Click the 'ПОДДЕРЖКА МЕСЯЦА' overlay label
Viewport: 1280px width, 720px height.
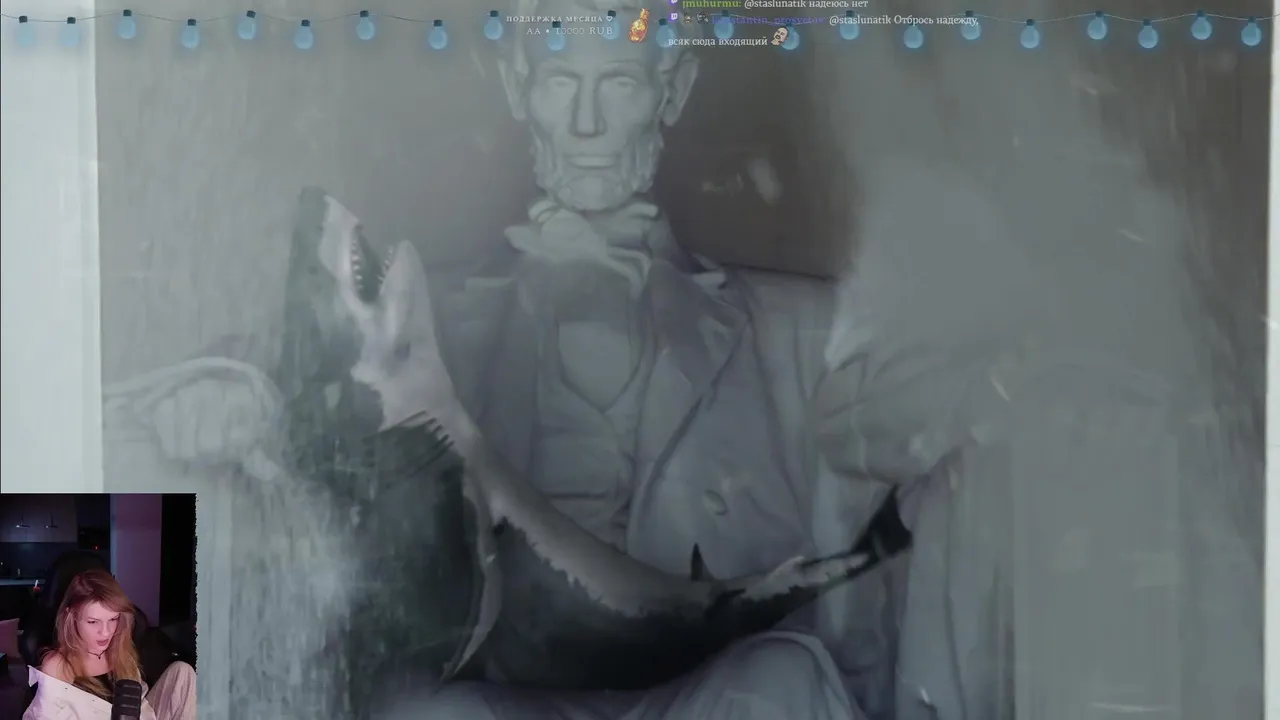click(560, 19)
